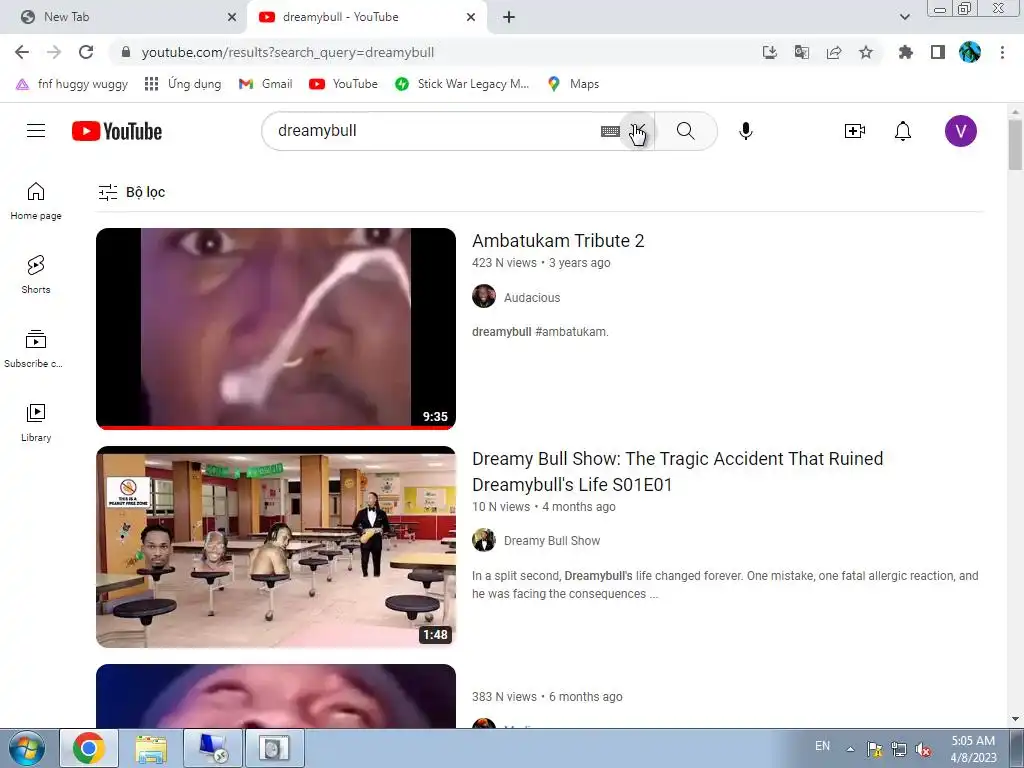Viewport: 1024px width, 768px height.
Task: Click the magnifying glass search button
Action: coord(686,131)
